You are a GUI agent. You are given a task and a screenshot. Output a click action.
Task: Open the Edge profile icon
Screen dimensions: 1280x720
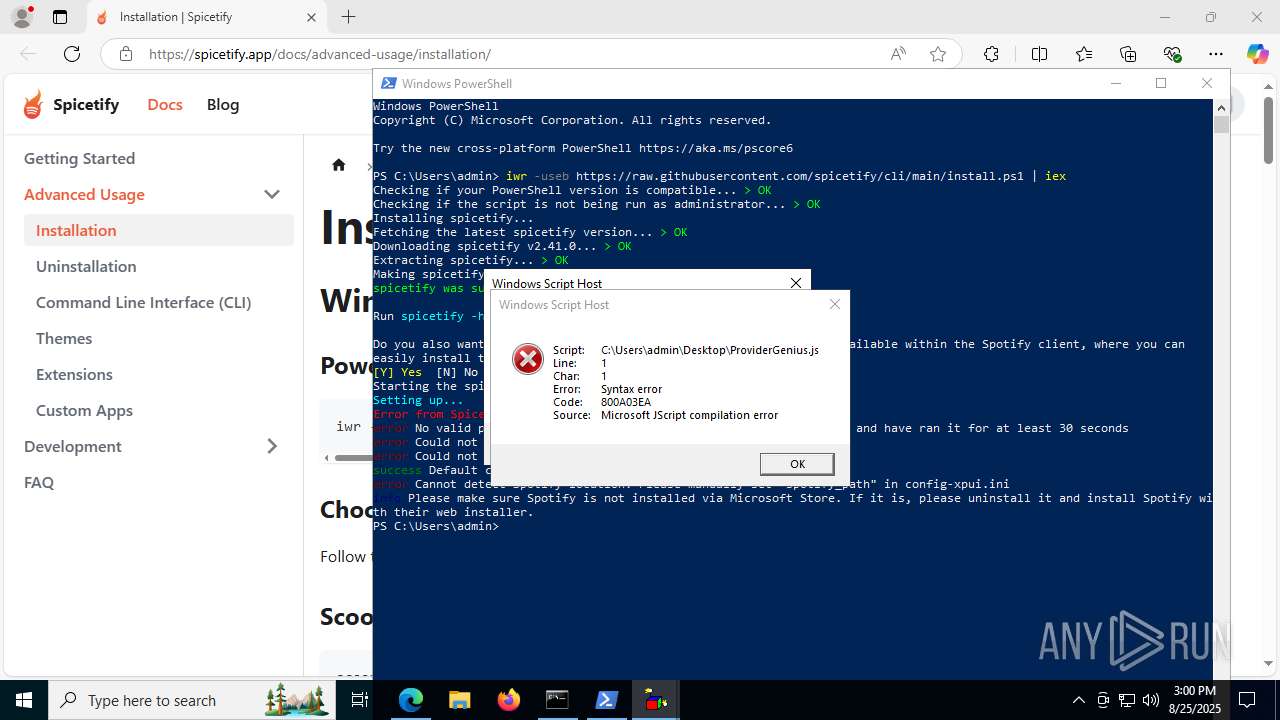pyautogui.click(x=21, y=17)
